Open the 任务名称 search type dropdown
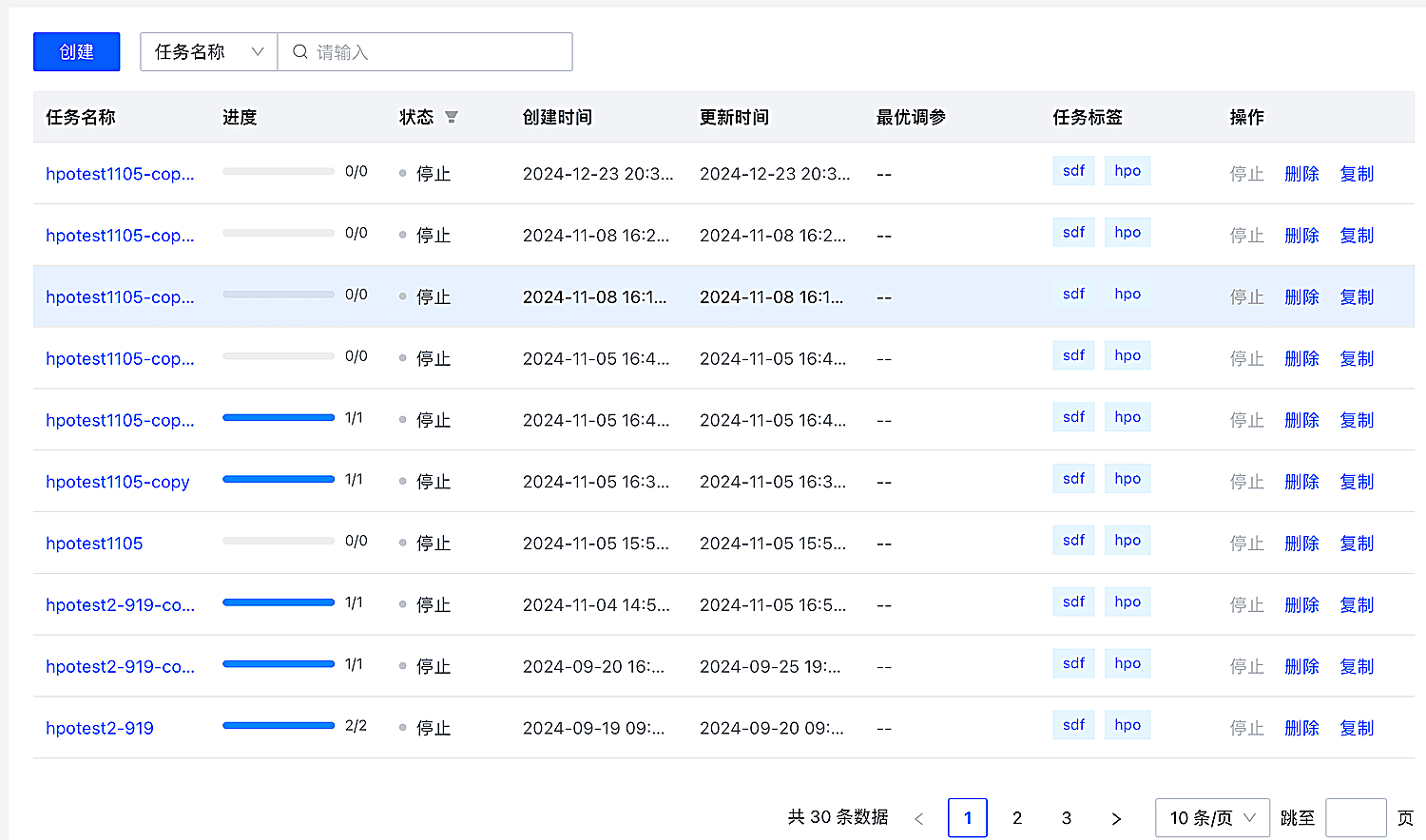The width and height of the screenshot is (1426, 840). pos(208,51)
